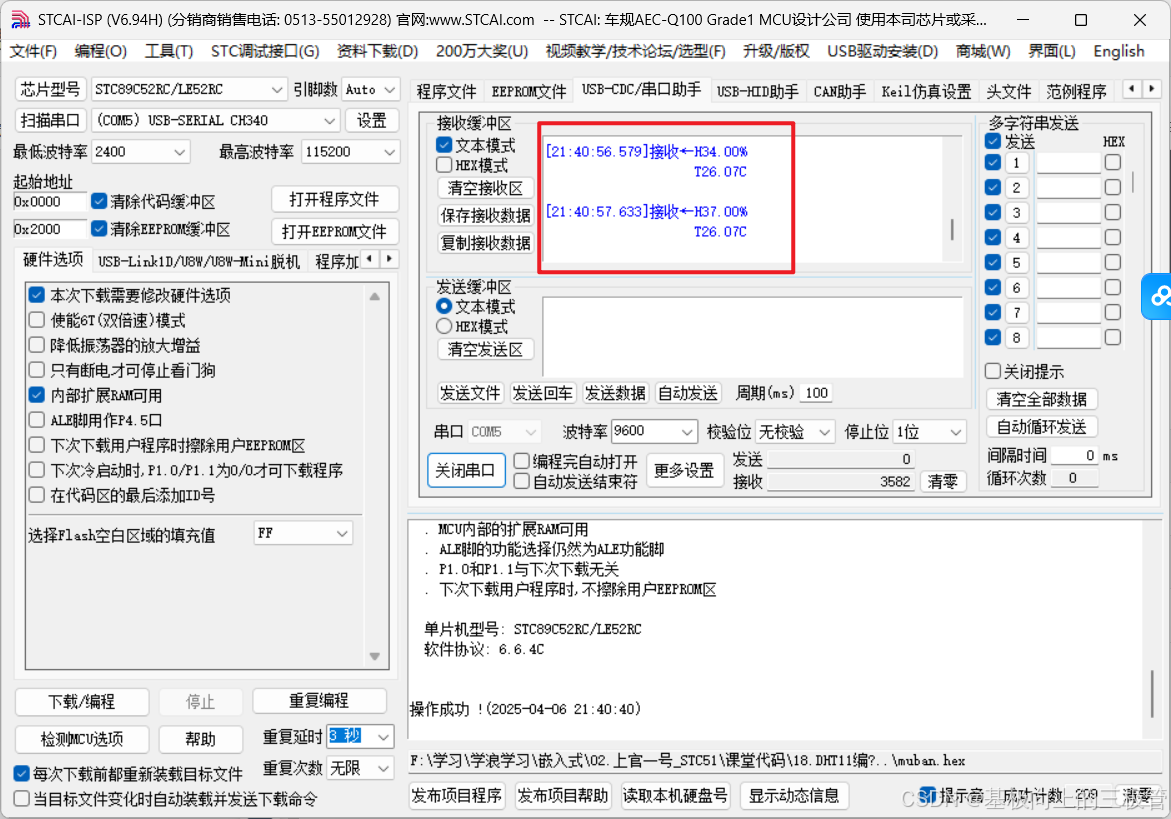Viewport: 1171px width, 819px height.
Task: Check 当目标文件变化时自动装载并发送下载命令
Action: pyautogui.click(x=22, y=799)
